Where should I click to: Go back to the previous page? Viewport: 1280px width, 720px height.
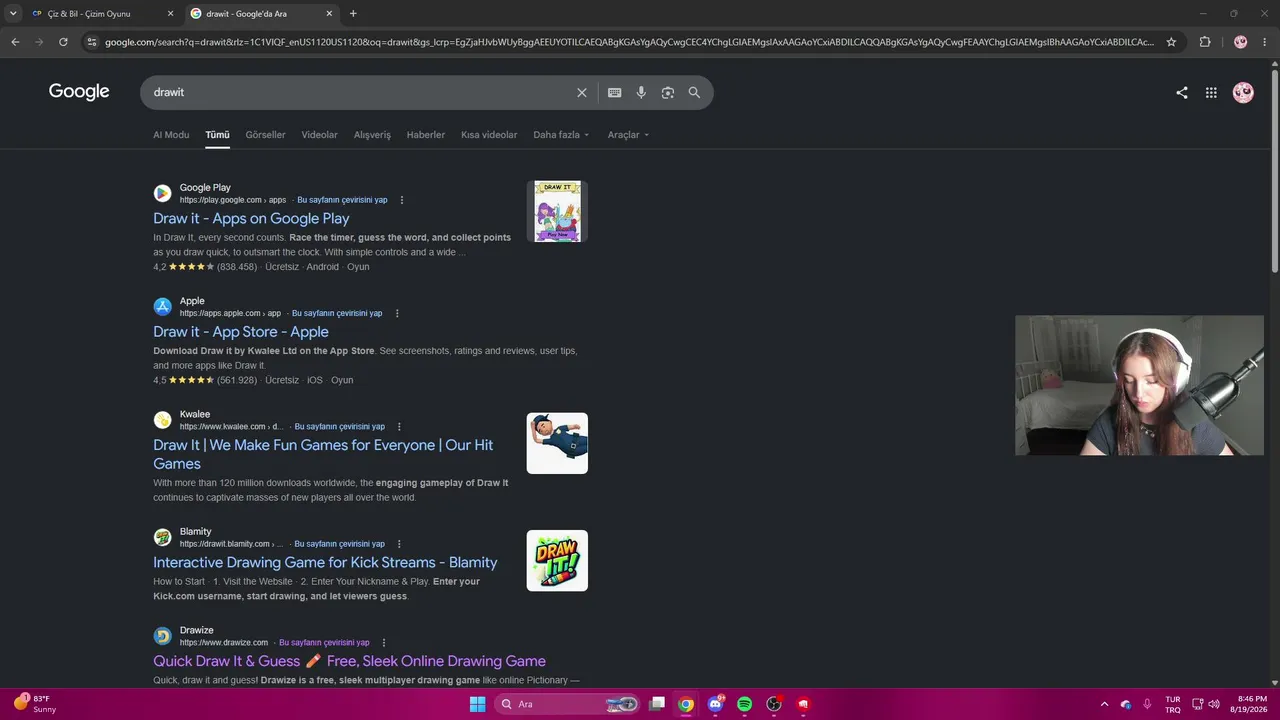click(15, 42)
